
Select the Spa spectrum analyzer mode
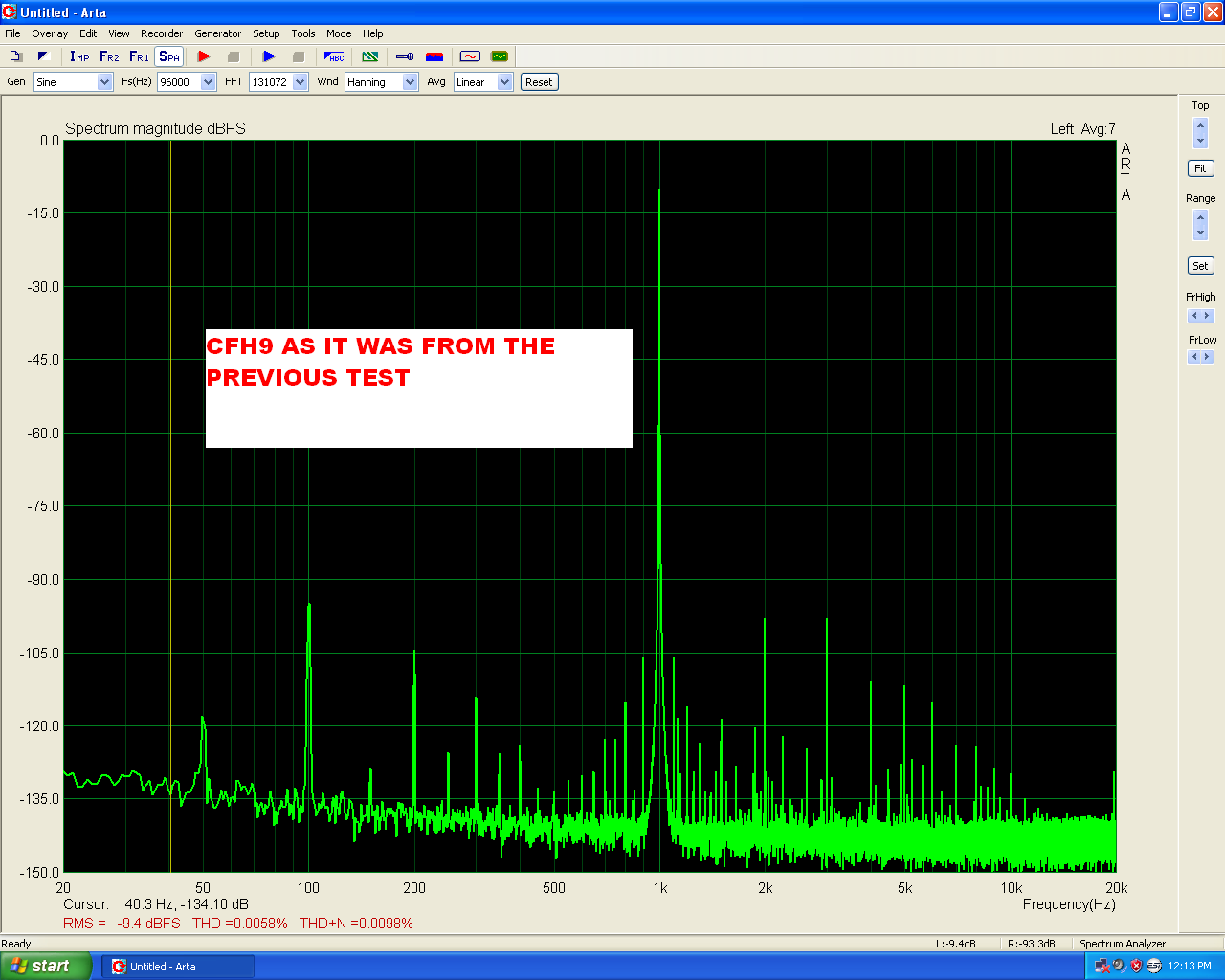coord(169,56)
